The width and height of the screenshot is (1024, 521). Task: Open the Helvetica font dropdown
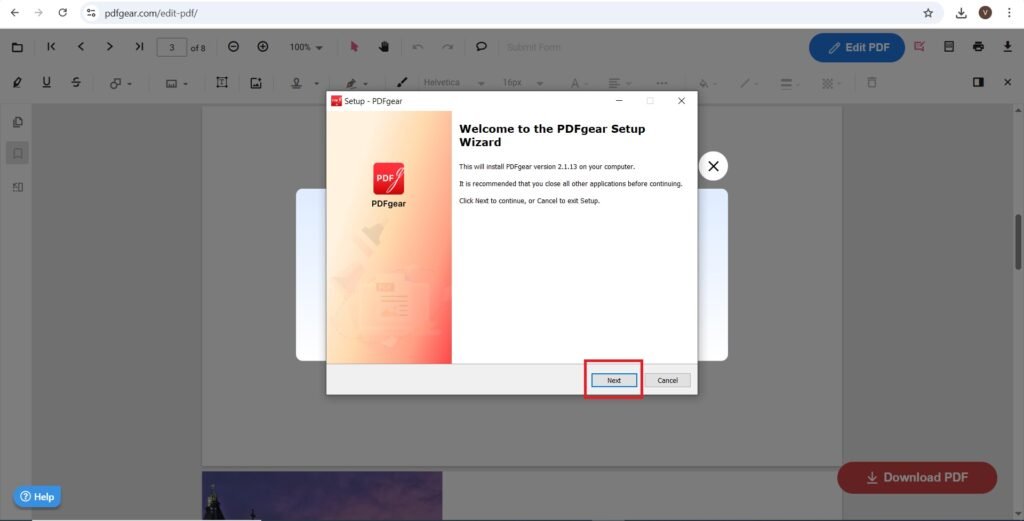pos(453,83)
